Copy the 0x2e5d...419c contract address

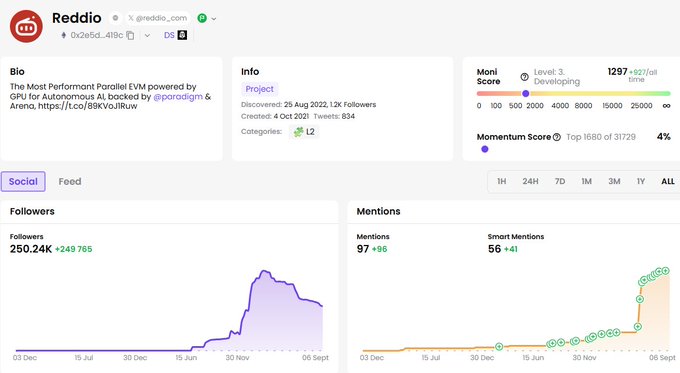tap(130, 36)
